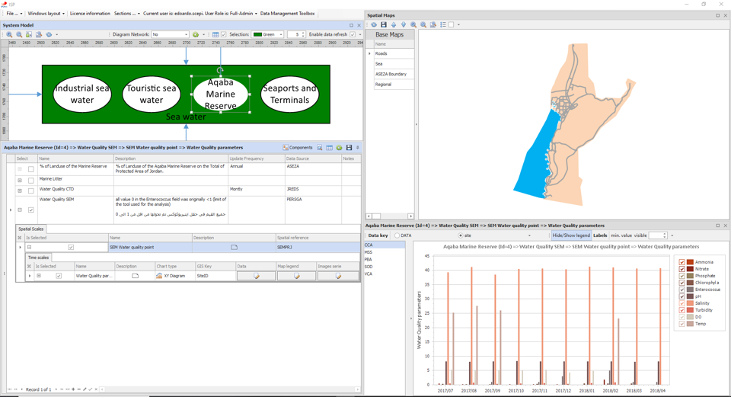The width and height of the screenshot is (732, 398).
Task: Open Selection color dropdown showing Green
Action: [281, 35]
